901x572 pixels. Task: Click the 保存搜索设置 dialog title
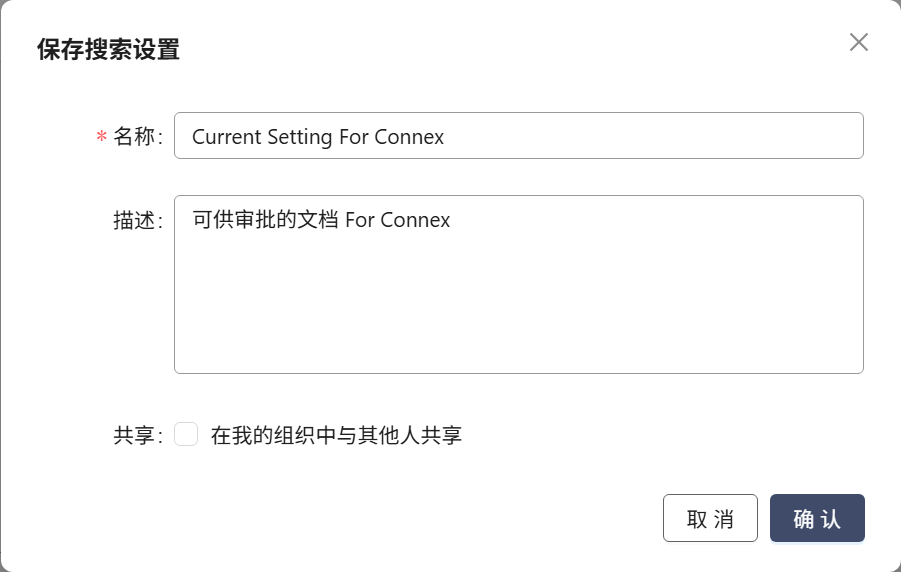pyautogui.click(x=108, y=49)
